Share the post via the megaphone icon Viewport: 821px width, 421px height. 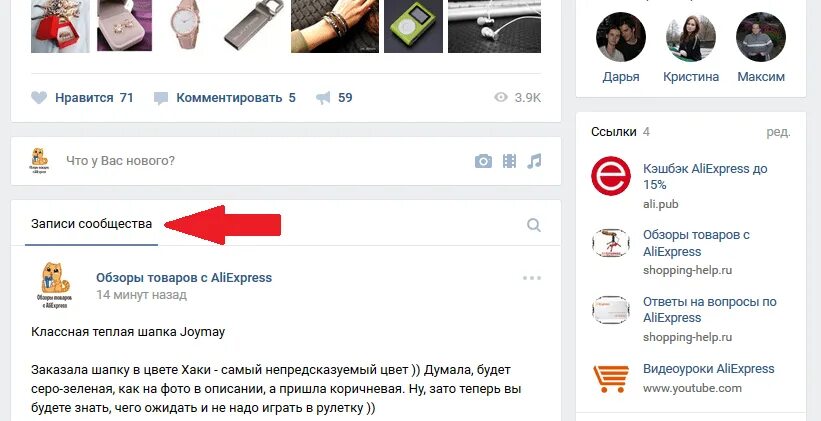[x=323, y=97]
